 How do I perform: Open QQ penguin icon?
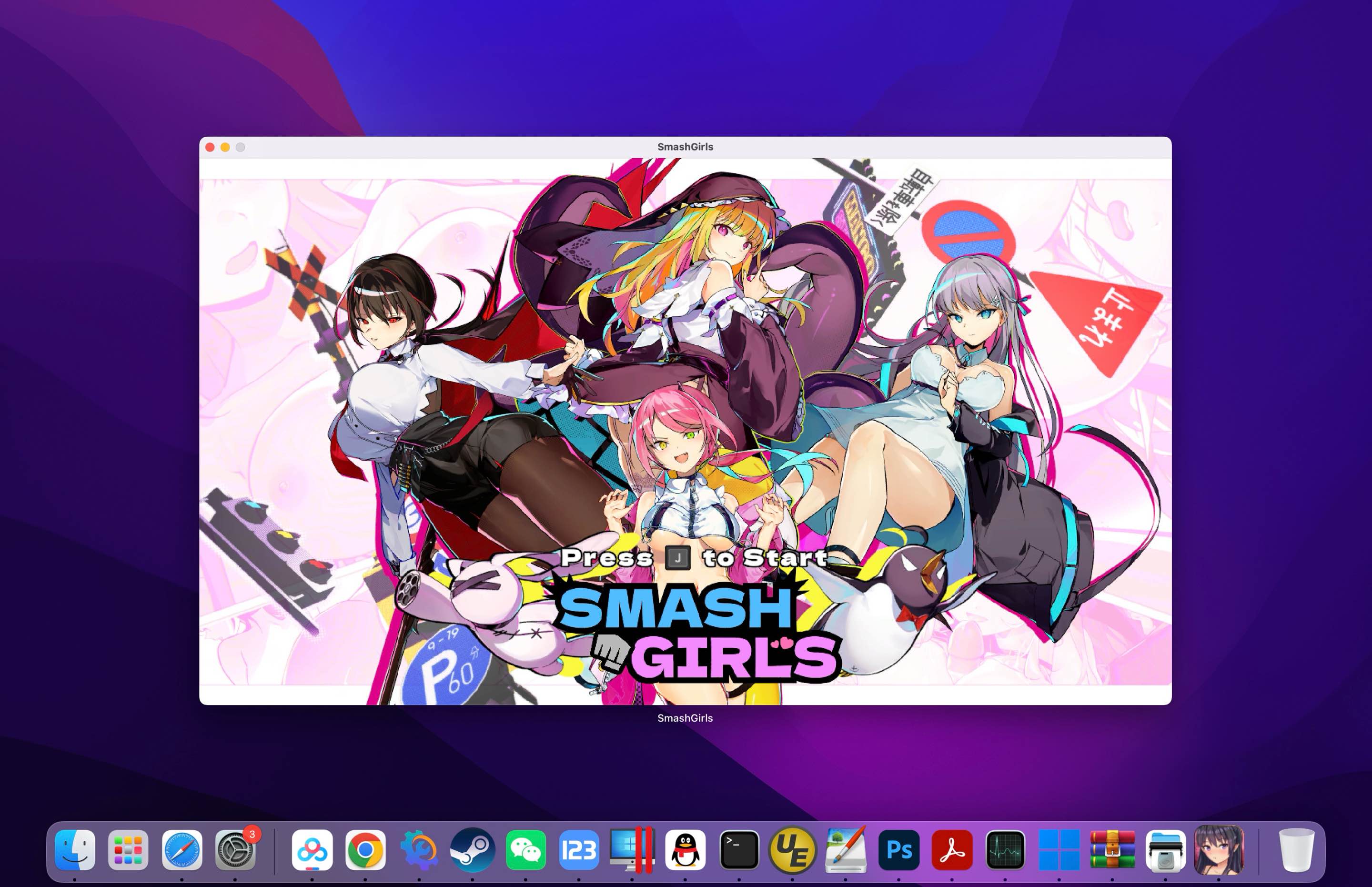click(686, 849)
